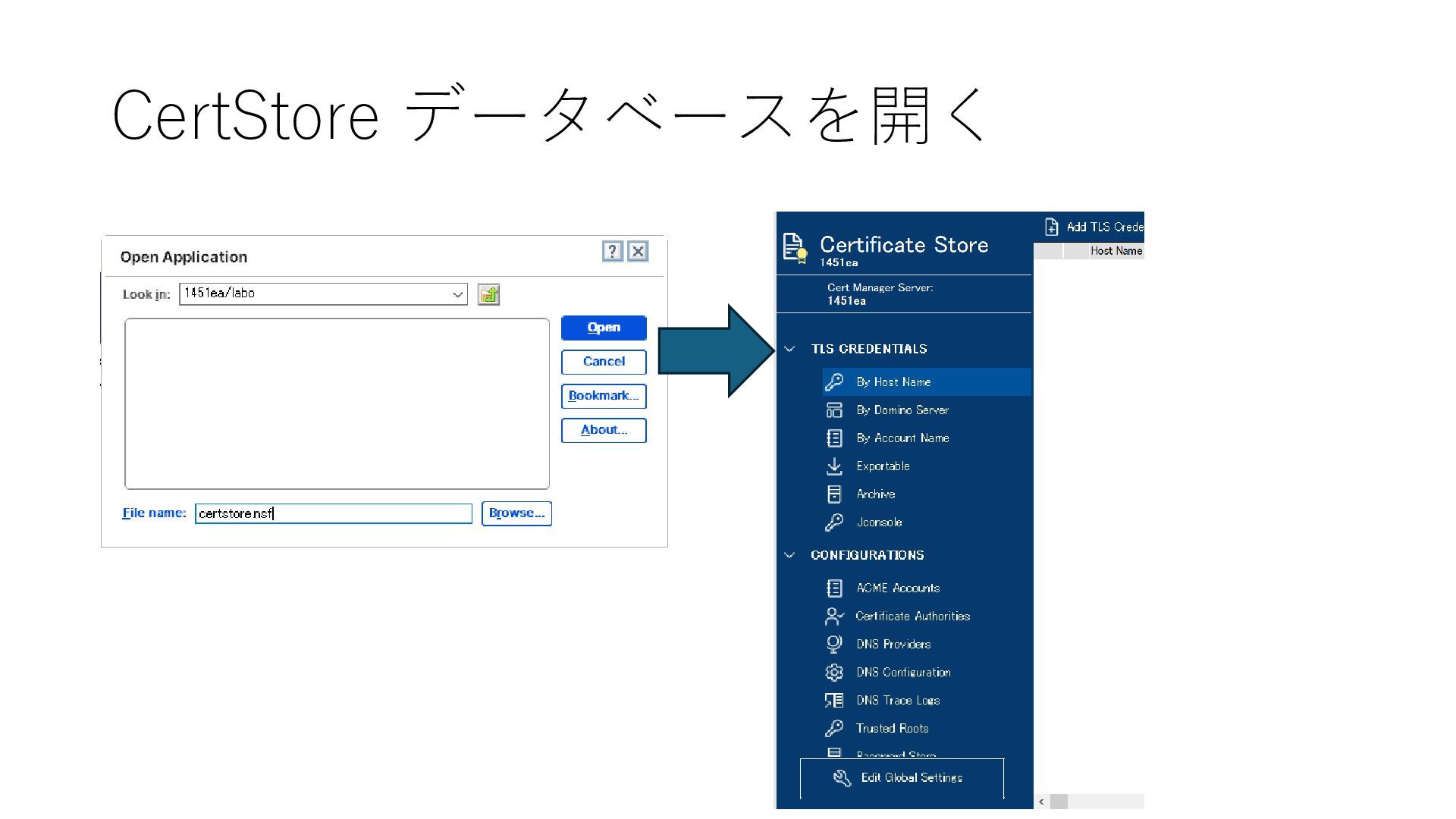Collapse the CONFIGURATIONS section

pos(789,555)
